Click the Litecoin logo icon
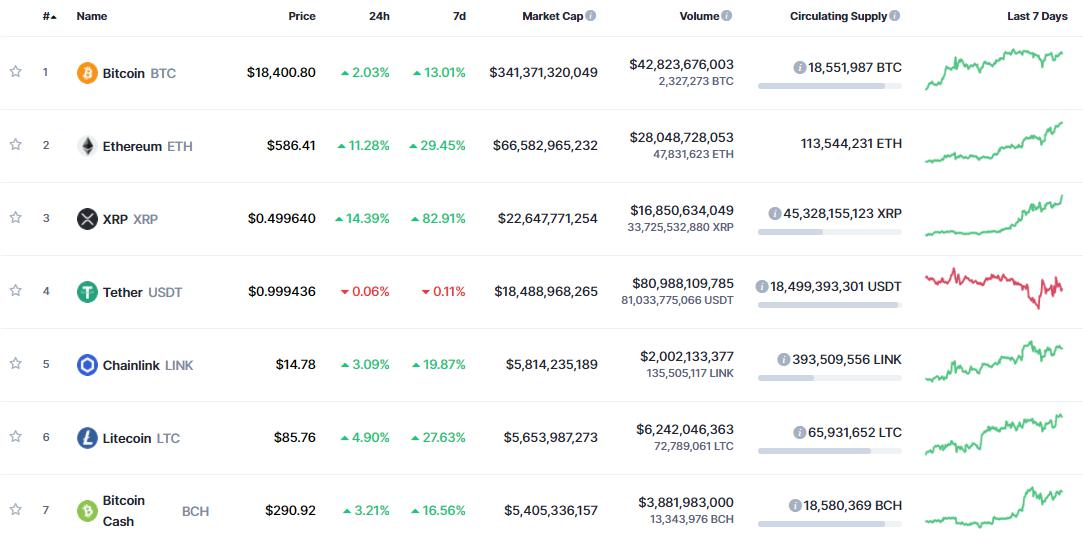This screenshot has height=545, width=1083. (87, 438)
